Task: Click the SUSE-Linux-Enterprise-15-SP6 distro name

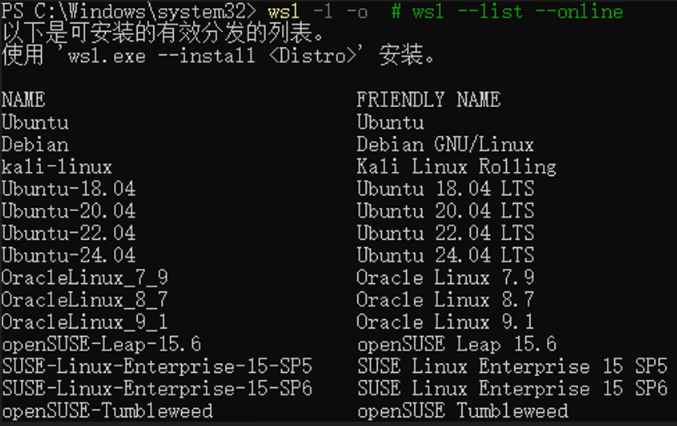Action: [x=157, y=388]
